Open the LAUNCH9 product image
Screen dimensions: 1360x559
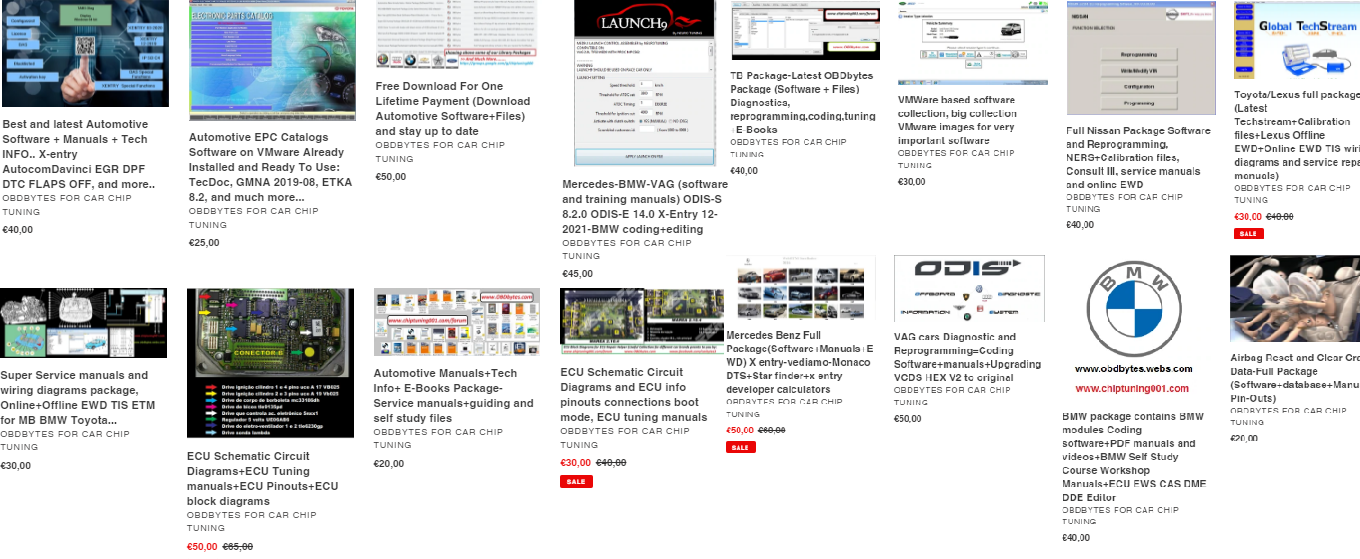click(x=644, y=82)
